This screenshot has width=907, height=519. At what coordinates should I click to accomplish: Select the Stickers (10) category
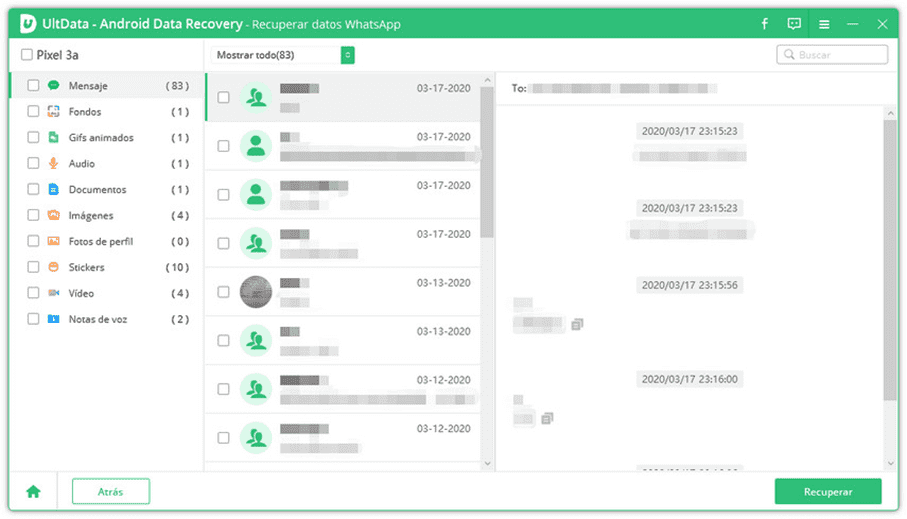[x=107, y=267]
